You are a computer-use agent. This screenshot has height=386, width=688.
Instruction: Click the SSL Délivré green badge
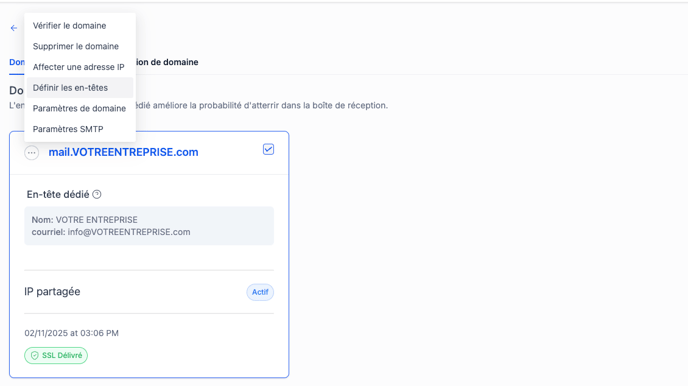(x=56, y=355)
